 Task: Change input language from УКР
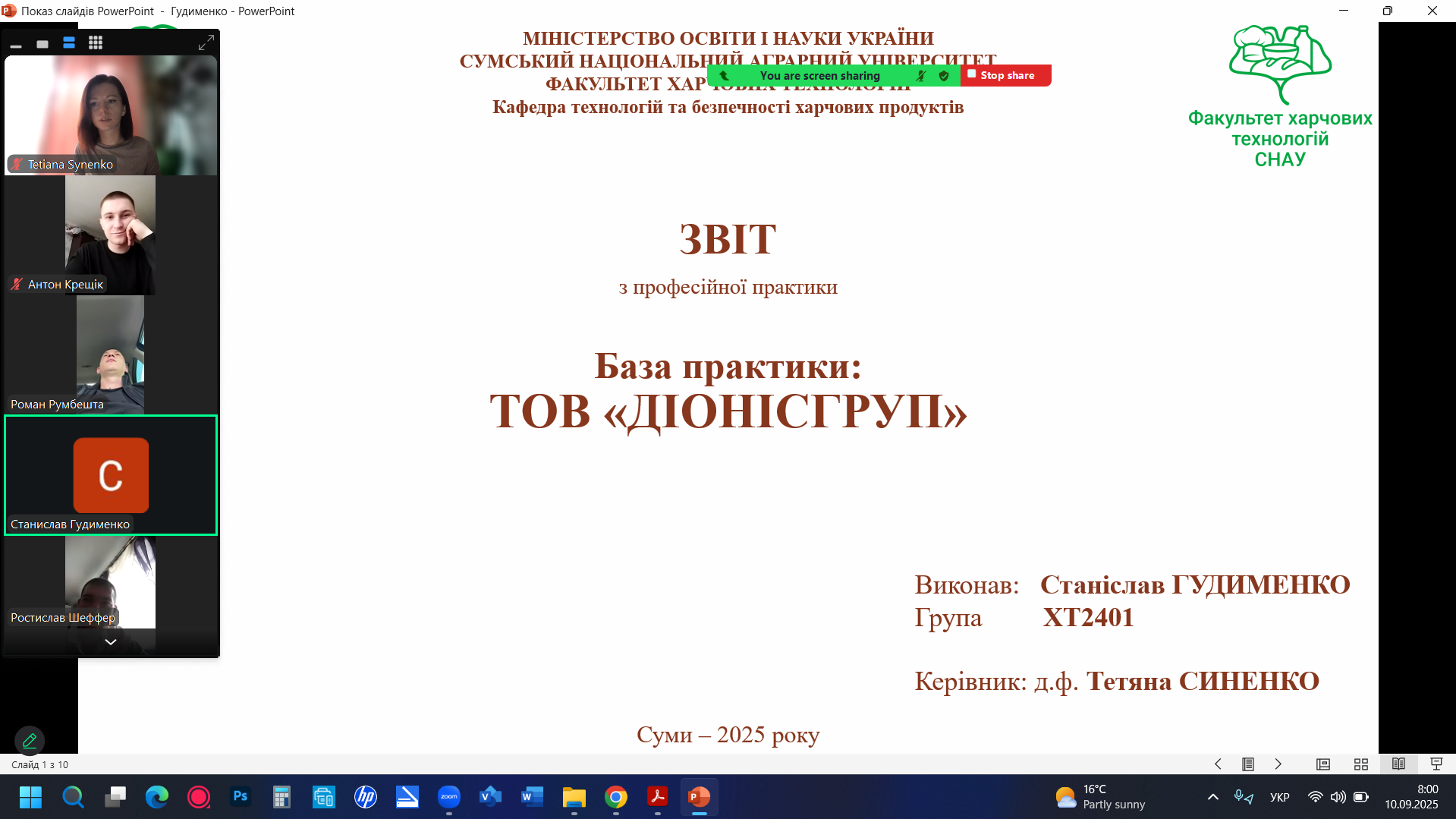[x=1280, y=797]
